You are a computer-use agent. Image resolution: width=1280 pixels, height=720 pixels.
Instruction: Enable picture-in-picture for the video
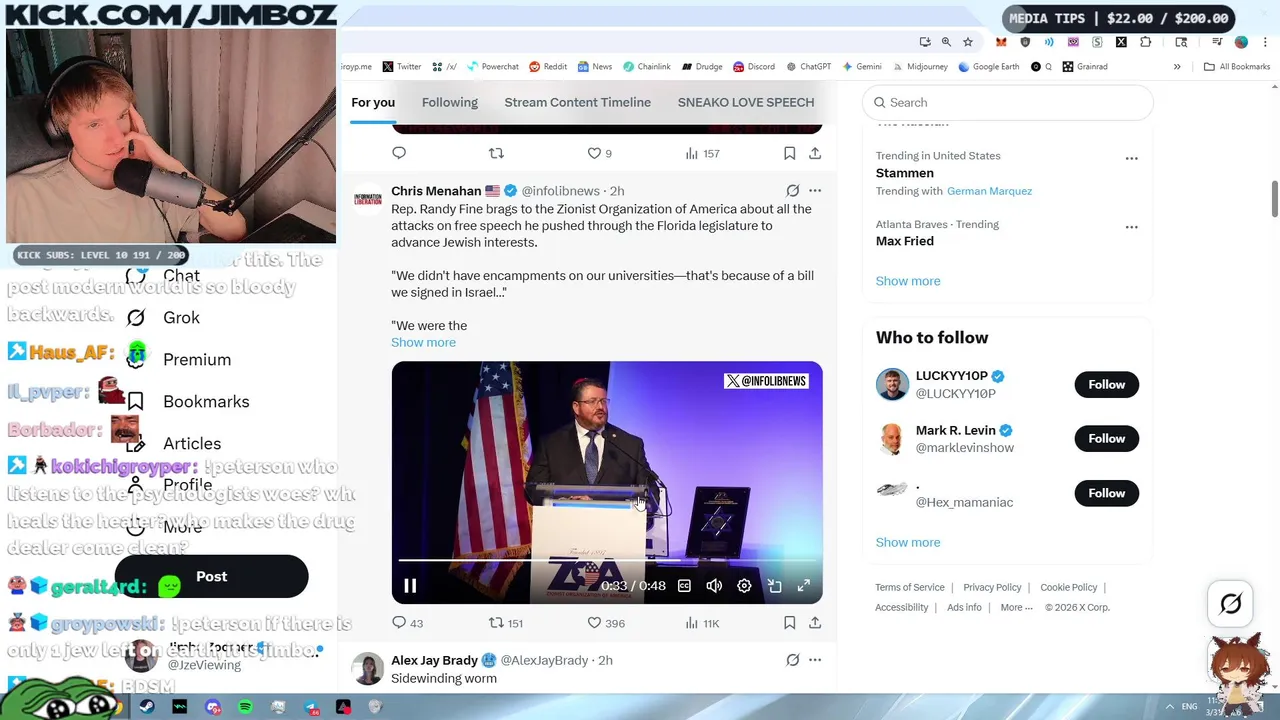(x=774, y=586)
